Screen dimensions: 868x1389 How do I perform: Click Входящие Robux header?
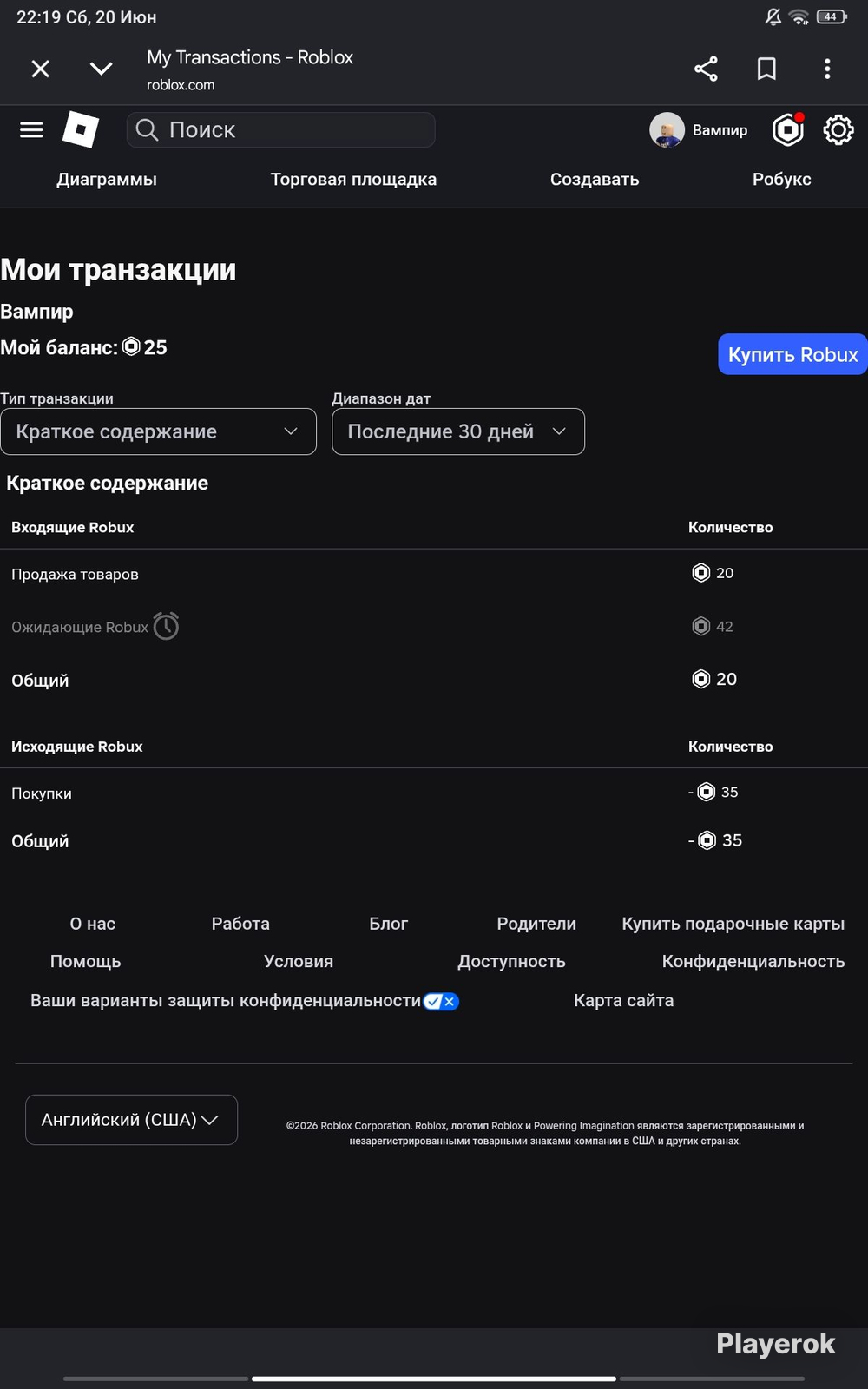(x=73, y=527)
